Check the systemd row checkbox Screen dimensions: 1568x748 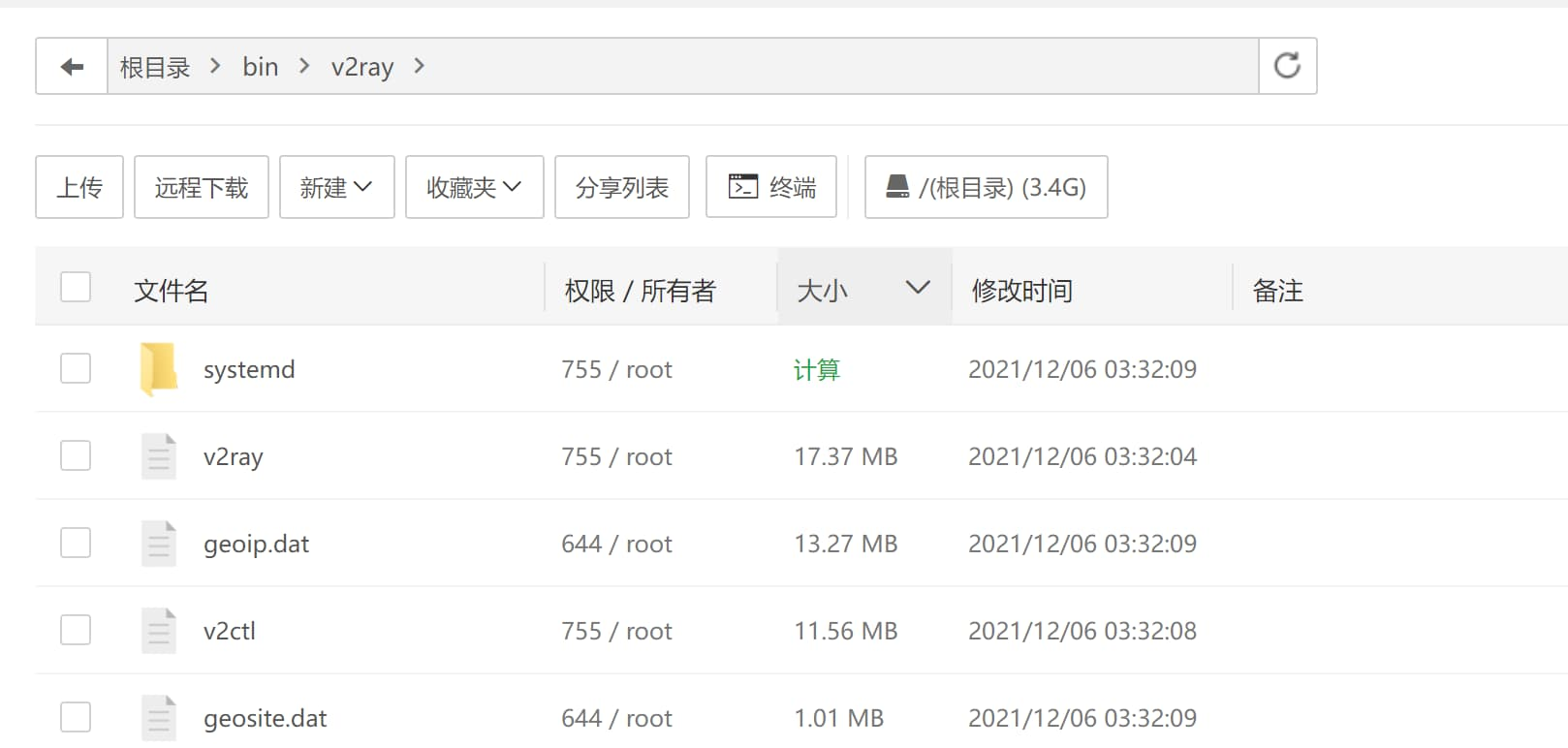(x=76, y=368)
